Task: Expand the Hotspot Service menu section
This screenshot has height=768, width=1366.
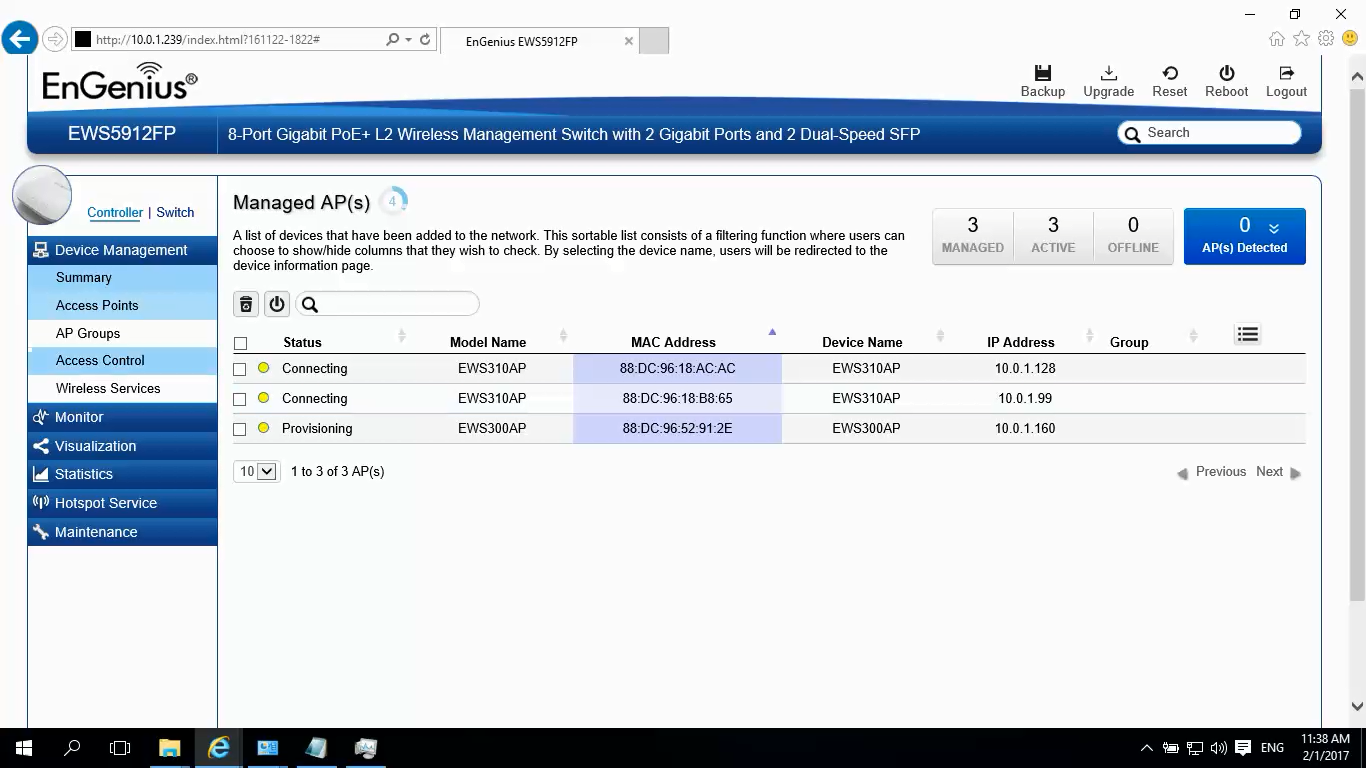Action: [122, 503]
